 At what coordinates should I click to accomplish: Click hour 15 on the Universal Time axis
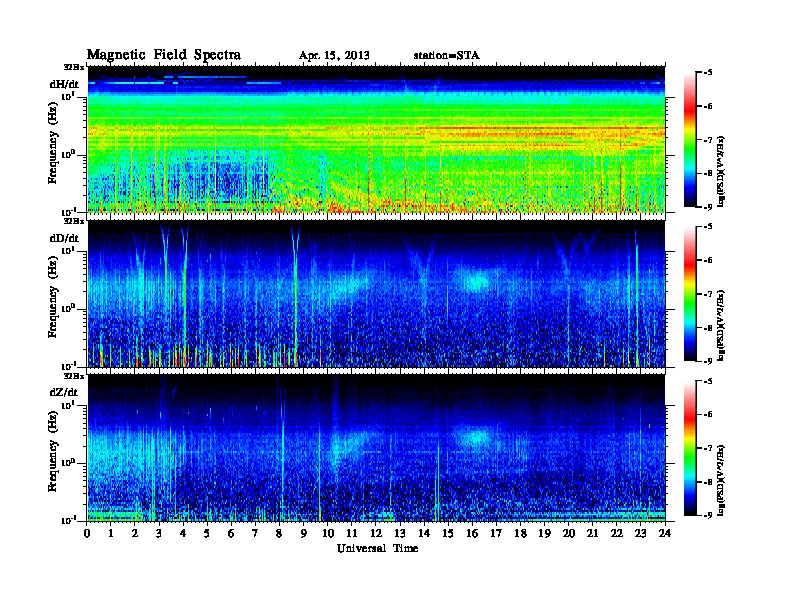448,533
